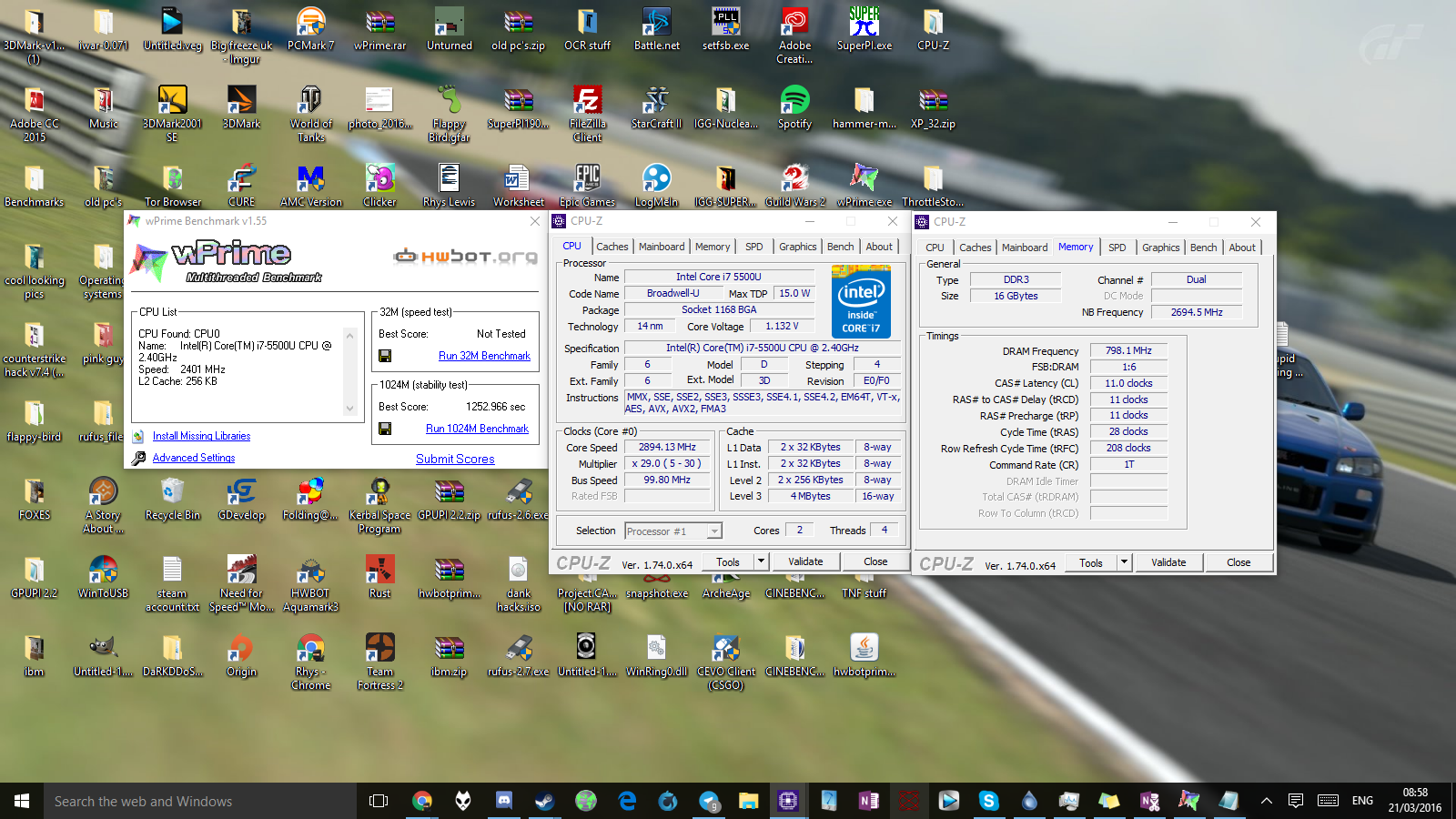Expand Tools dropdown arrow in Memory CPU-Z window
Image resolution: width=1456 pixels, height=819 pixels.
pyautogui.click(x=1125, y=562)
